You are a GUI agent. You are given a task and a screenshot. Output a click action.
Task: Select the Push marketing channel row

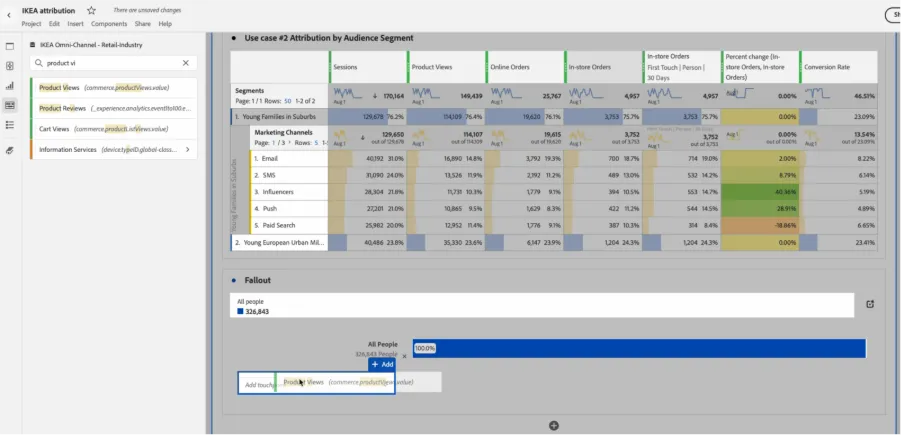(x=289, y=209)
